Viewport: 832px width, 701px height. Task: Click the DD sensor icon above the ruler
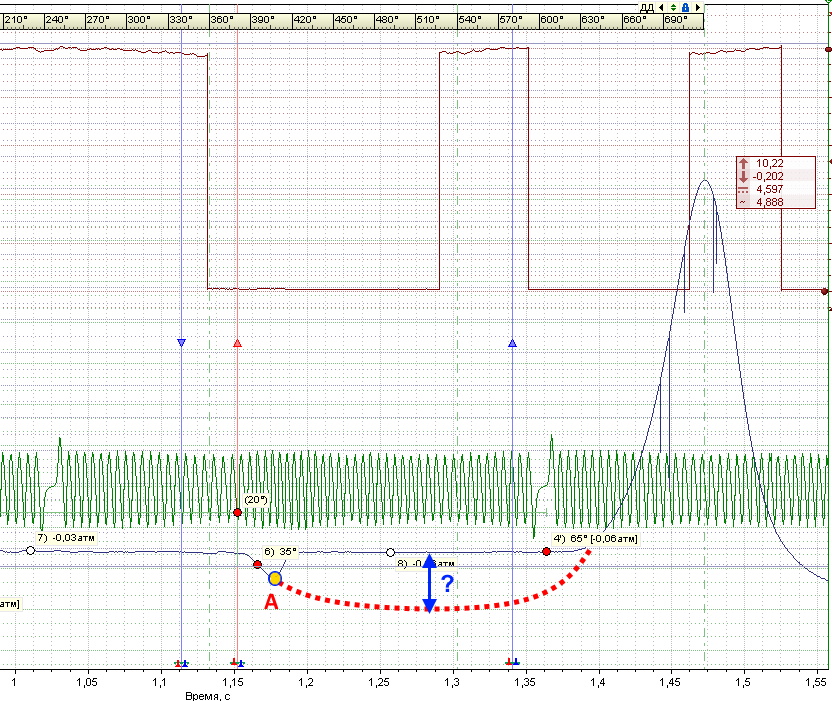click(x=647, y=7)
